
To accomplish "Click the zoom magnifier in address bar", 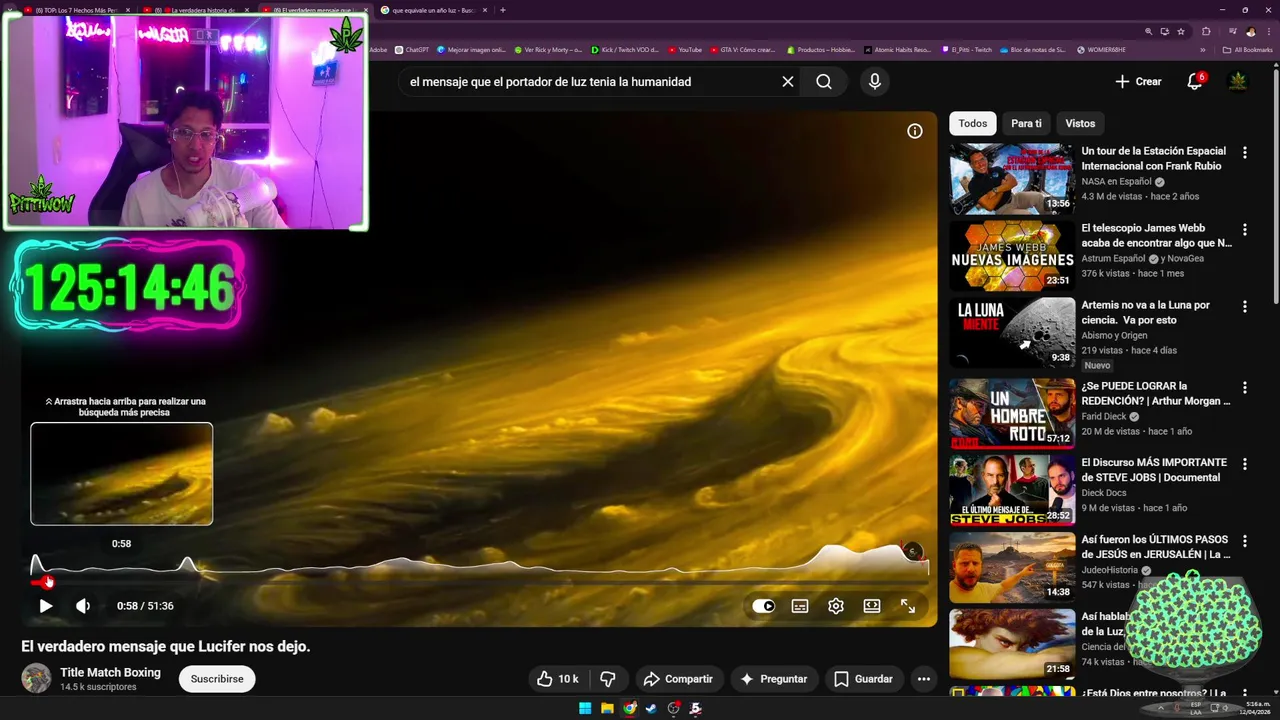I will coord(1149,31).
